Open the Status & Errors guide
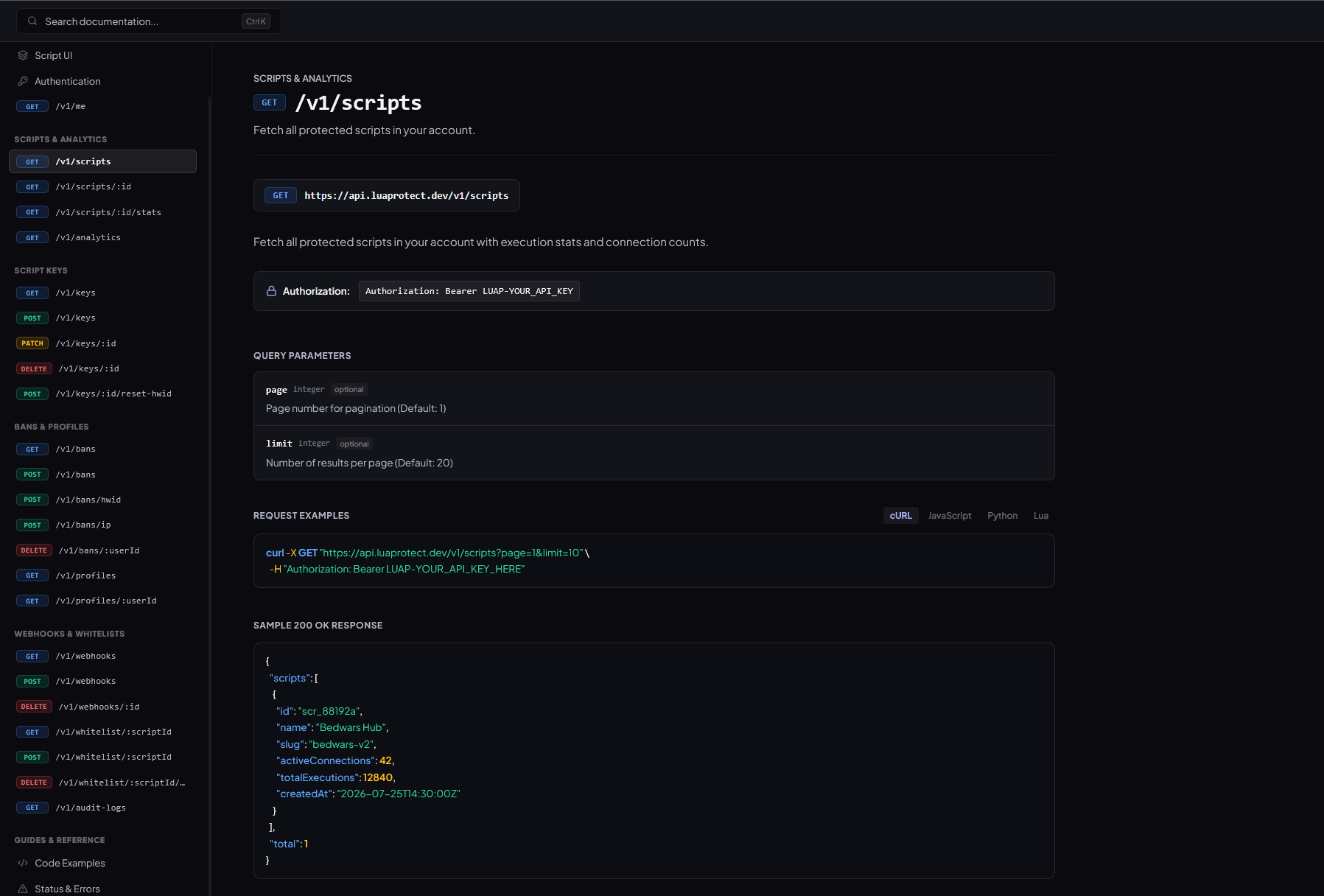 coord(102,889)
